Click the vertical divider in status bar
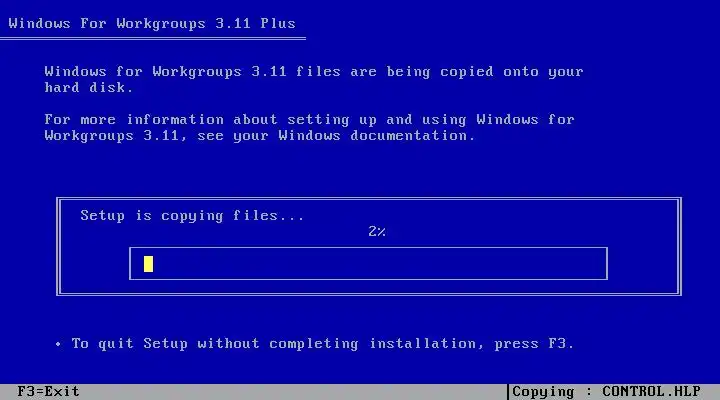Image resolution: width=720 pixels, height=400 pixels. tap(508, 392)
